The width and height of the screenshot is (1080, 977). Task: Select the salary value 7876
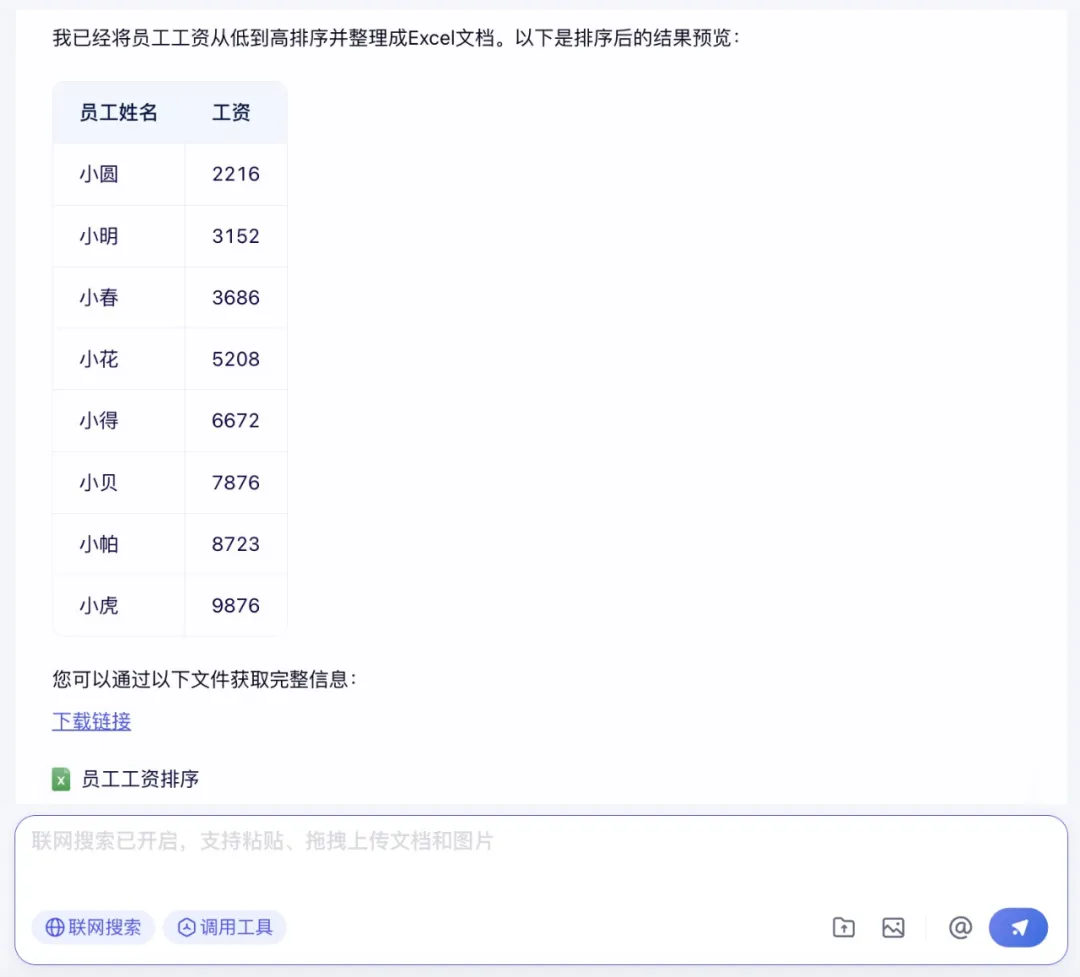click(236, 482)
